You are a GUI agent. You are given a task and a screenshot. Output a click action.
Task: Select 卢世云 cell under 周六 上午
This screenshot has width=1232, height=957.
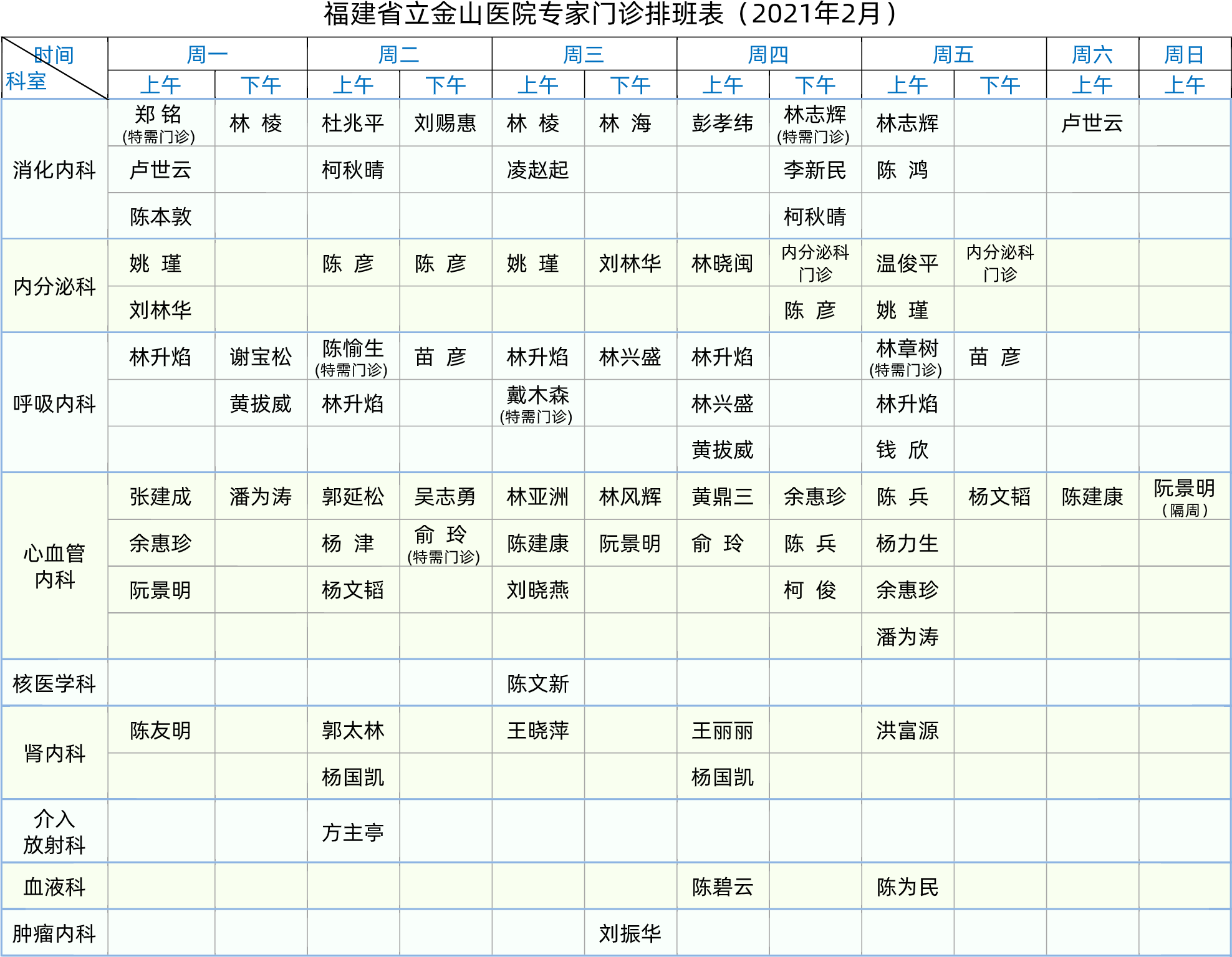point(1092,123)
